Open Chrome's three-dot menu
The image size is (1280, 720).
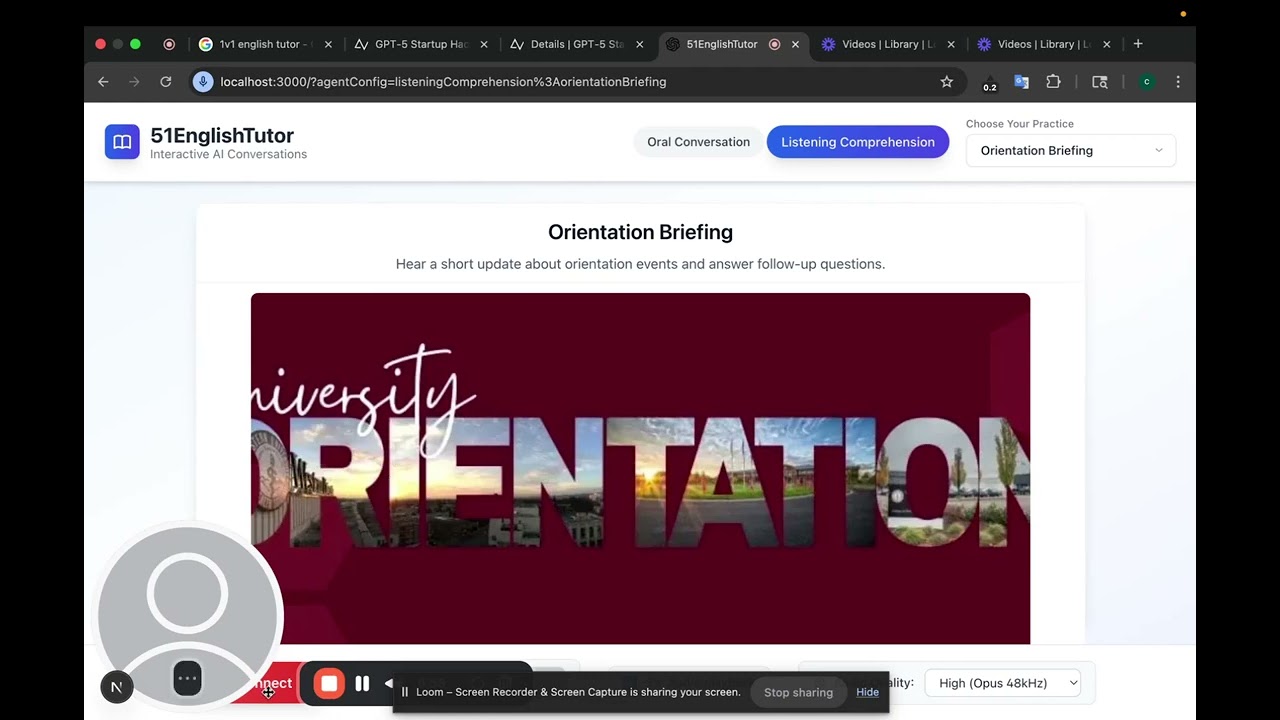(1178, 82)
